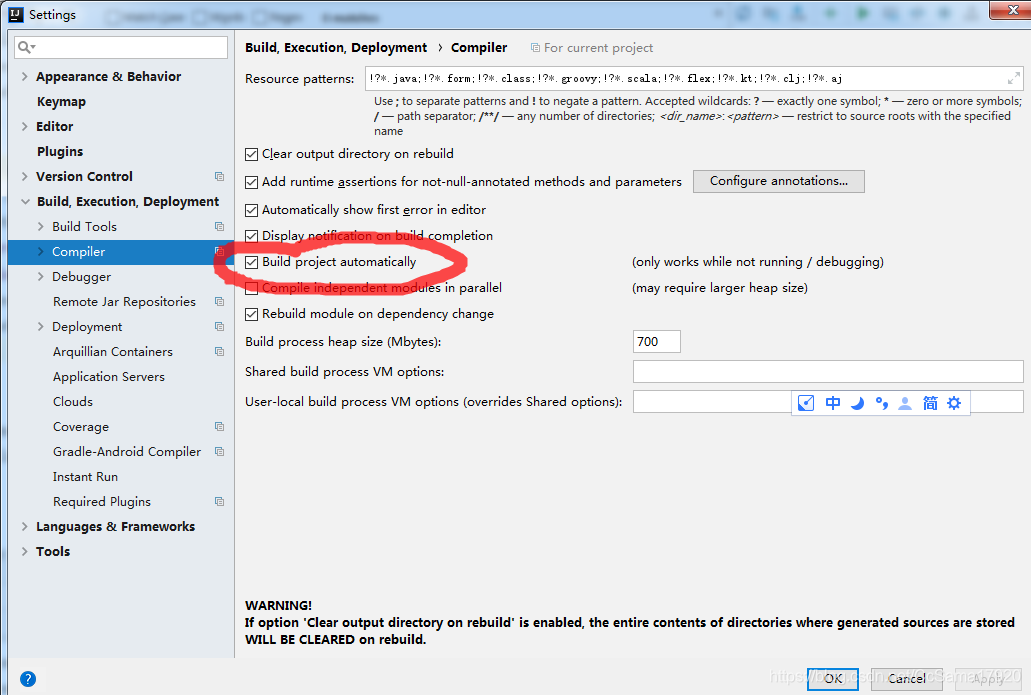Click the project-level icon beside Coverage
The image size is (1031, 695).
(x=220, y=426)
